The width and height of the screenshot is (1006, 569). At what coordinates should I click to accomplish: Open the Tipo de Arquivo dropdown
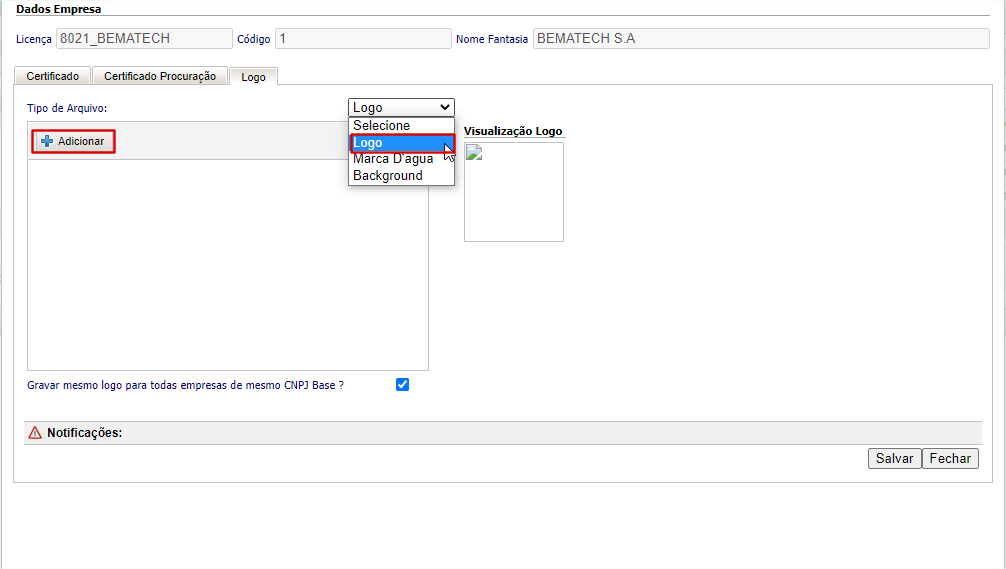[x=401, y=107]
